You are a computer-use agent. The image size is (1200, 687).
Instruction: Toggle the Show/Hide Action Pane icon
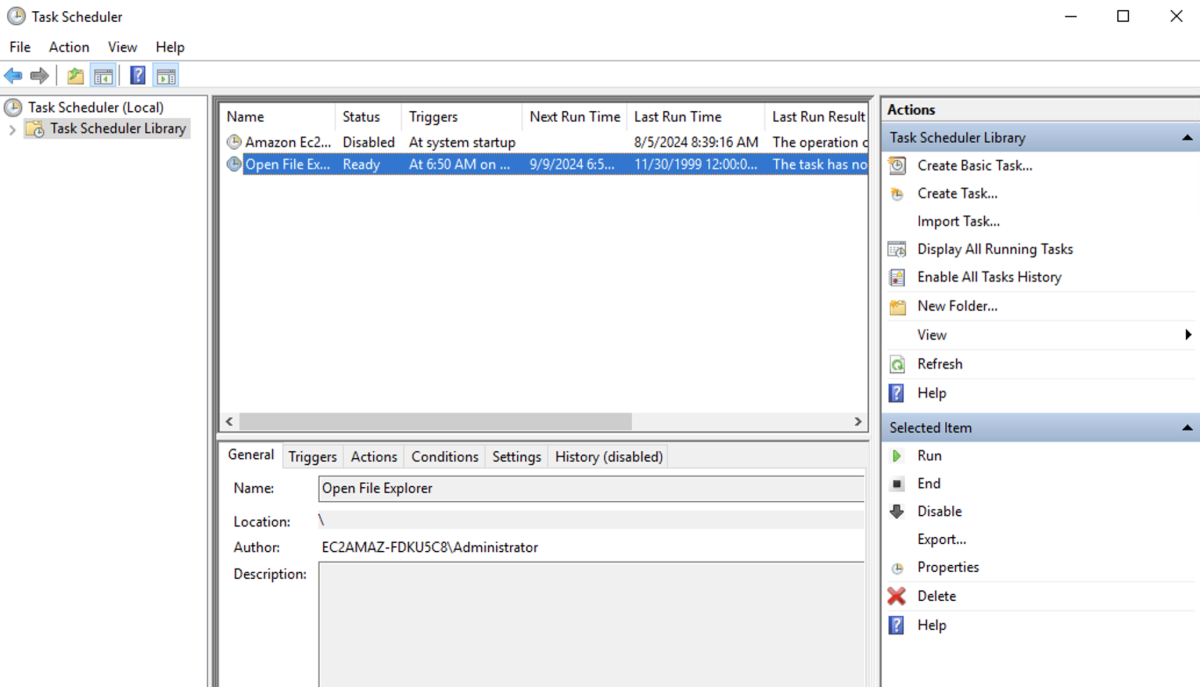(x=166, y=76)
